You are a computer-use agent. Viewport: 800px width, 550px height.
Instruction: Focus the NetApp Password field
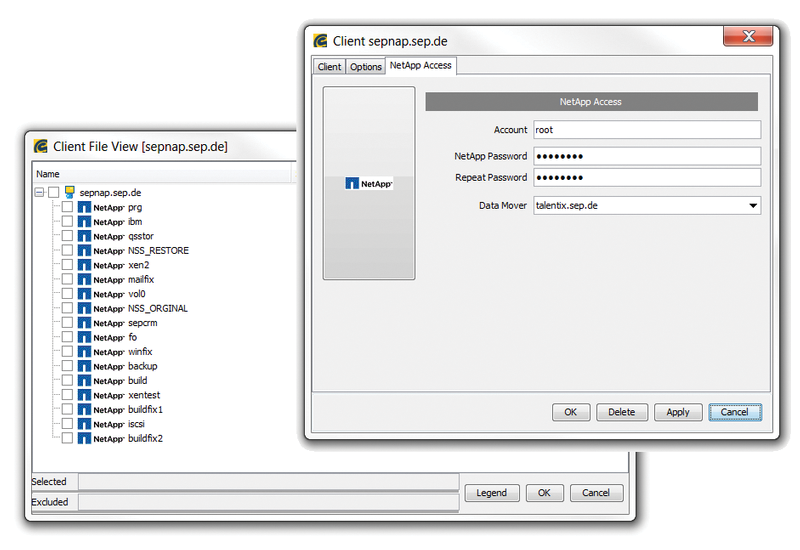pos(647,156)
